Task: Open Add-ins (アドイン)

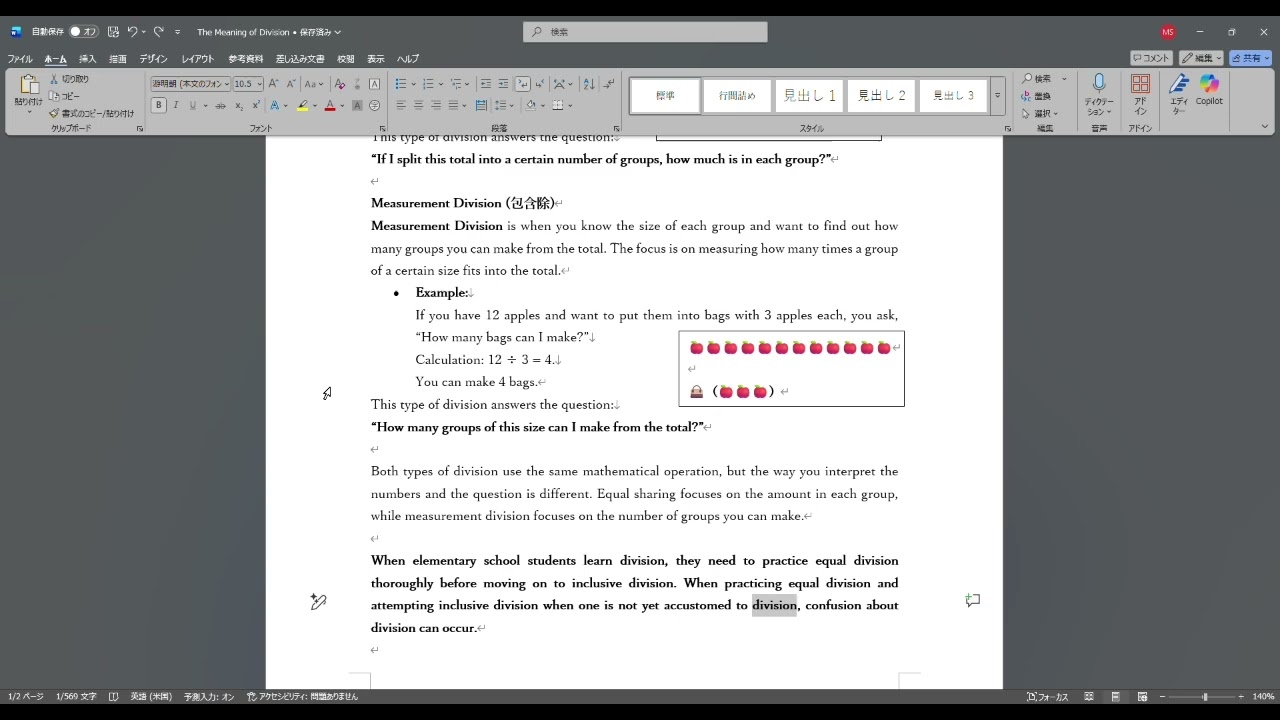Action: pos(1140,94)
